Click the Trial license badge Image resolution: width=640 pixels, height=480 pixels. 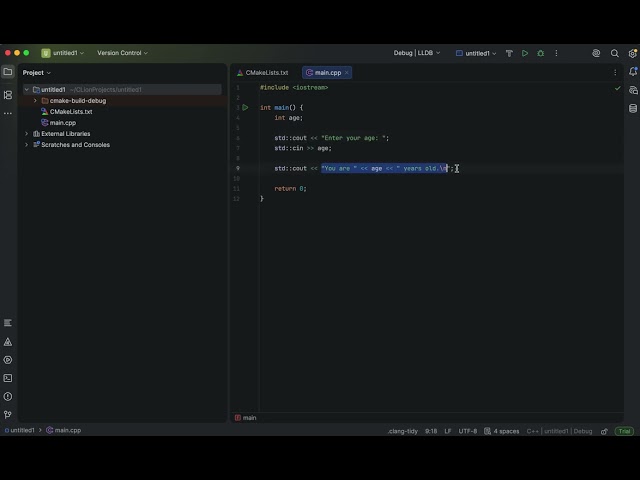pos(624,431)
